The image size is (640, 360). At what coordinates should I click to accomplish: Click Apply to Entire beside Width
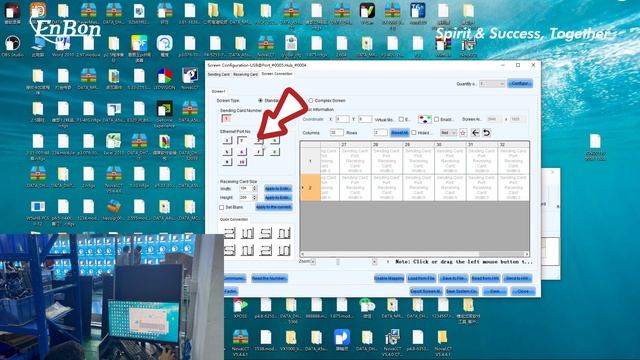(x=278, y=189)
